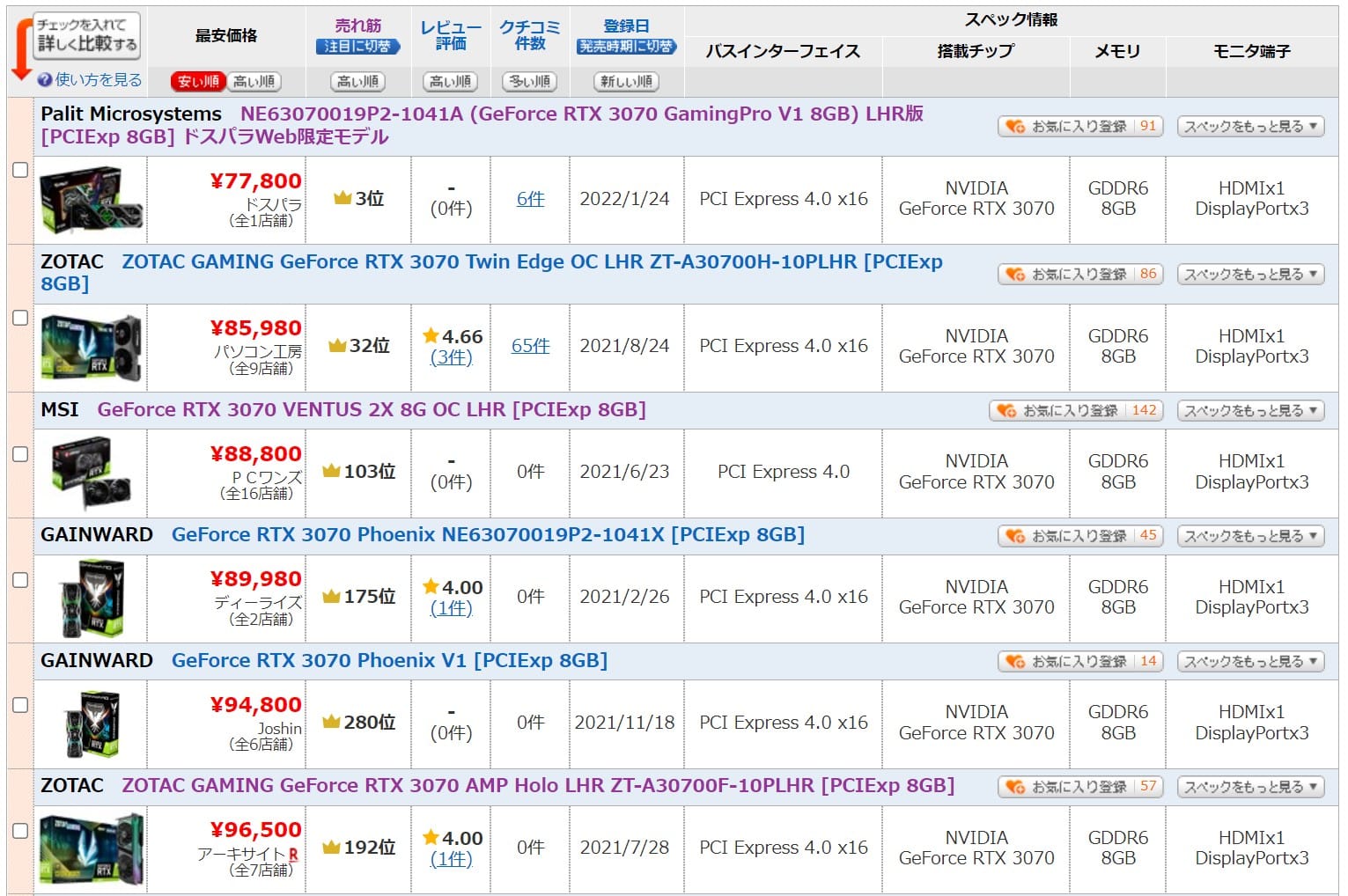The height and width of the screenshot is (896, 1348).
Task: Open the ZOTAC Twin Edge OC LHR title link
Action: point(491,272)
